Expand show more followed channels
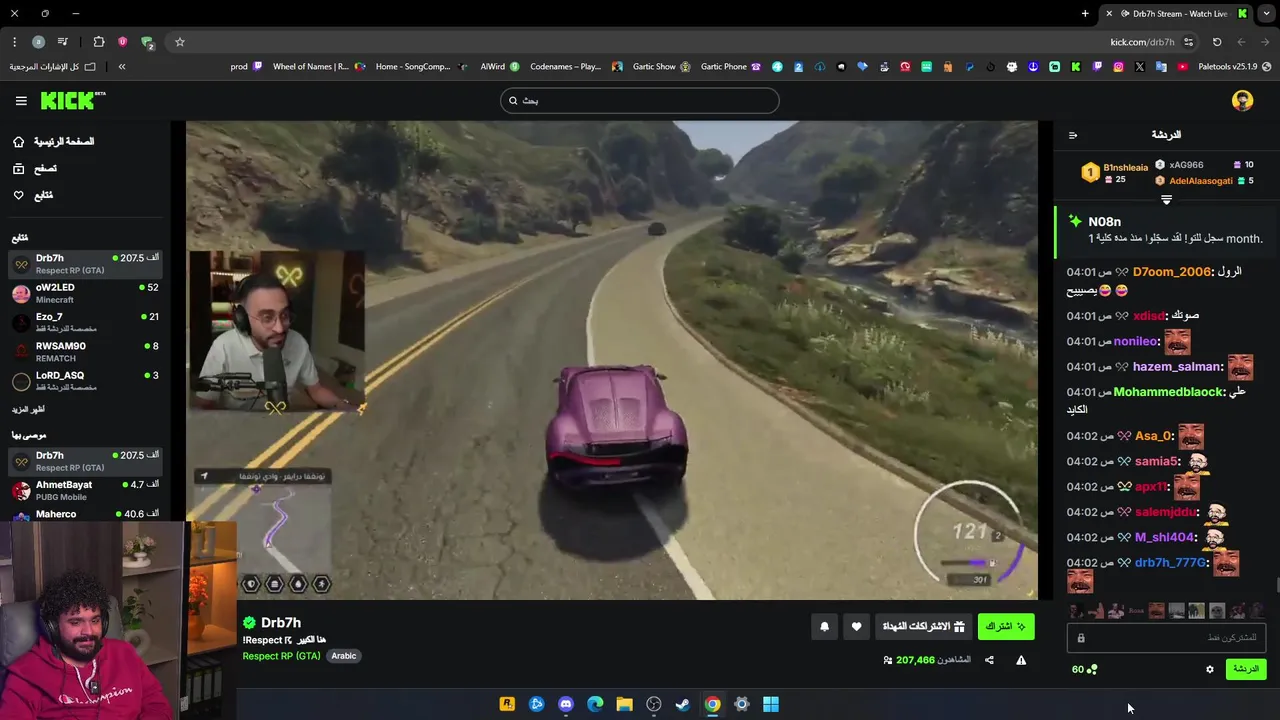This screenshot has height=720, width=1280. coord(28,410)
